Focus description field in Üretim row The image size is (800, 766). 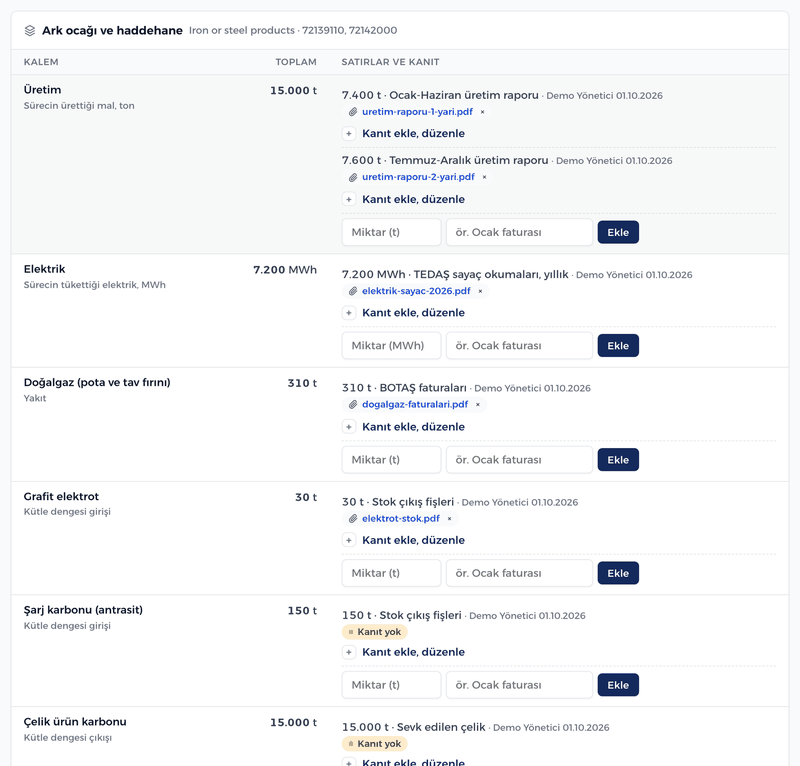(x=519, y=232)
